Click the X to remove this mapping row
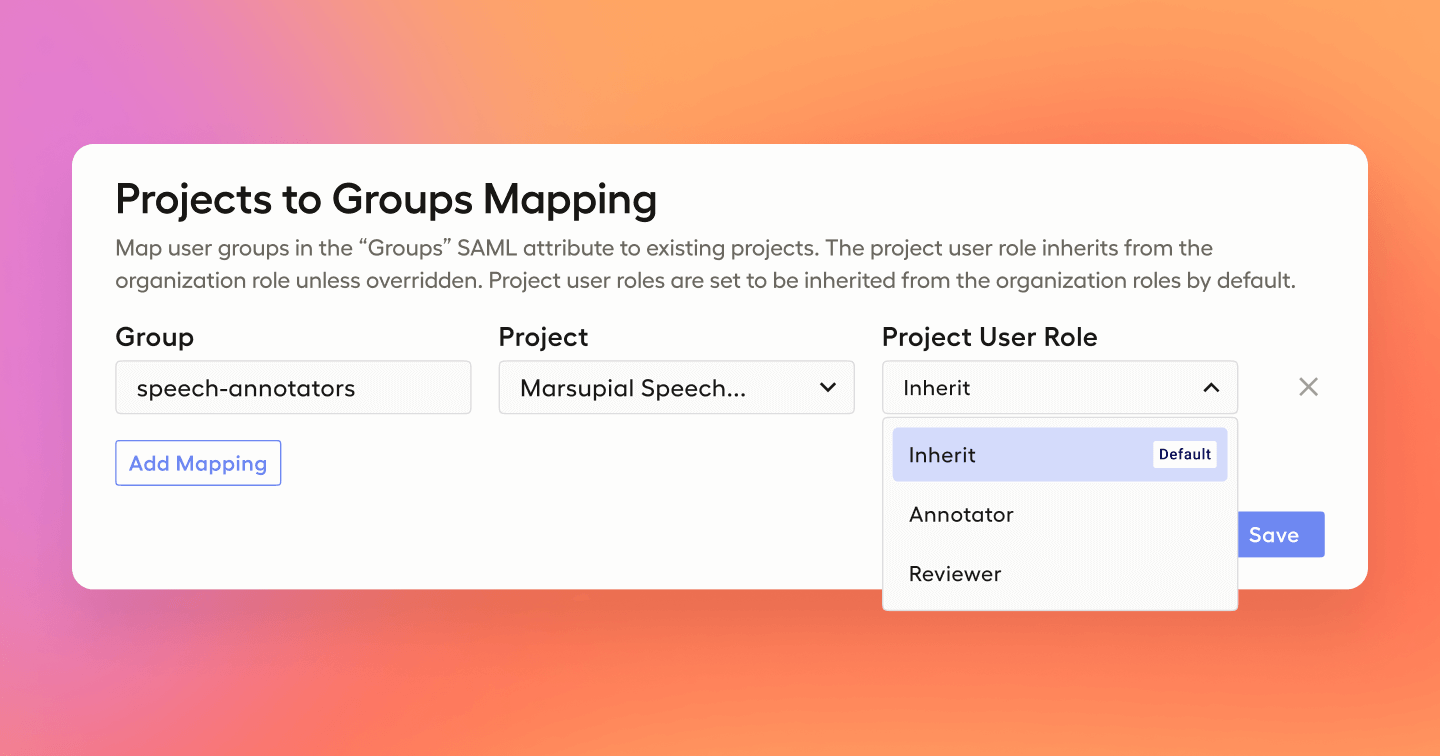The image size is (1440, 756). click(1308, 387)
